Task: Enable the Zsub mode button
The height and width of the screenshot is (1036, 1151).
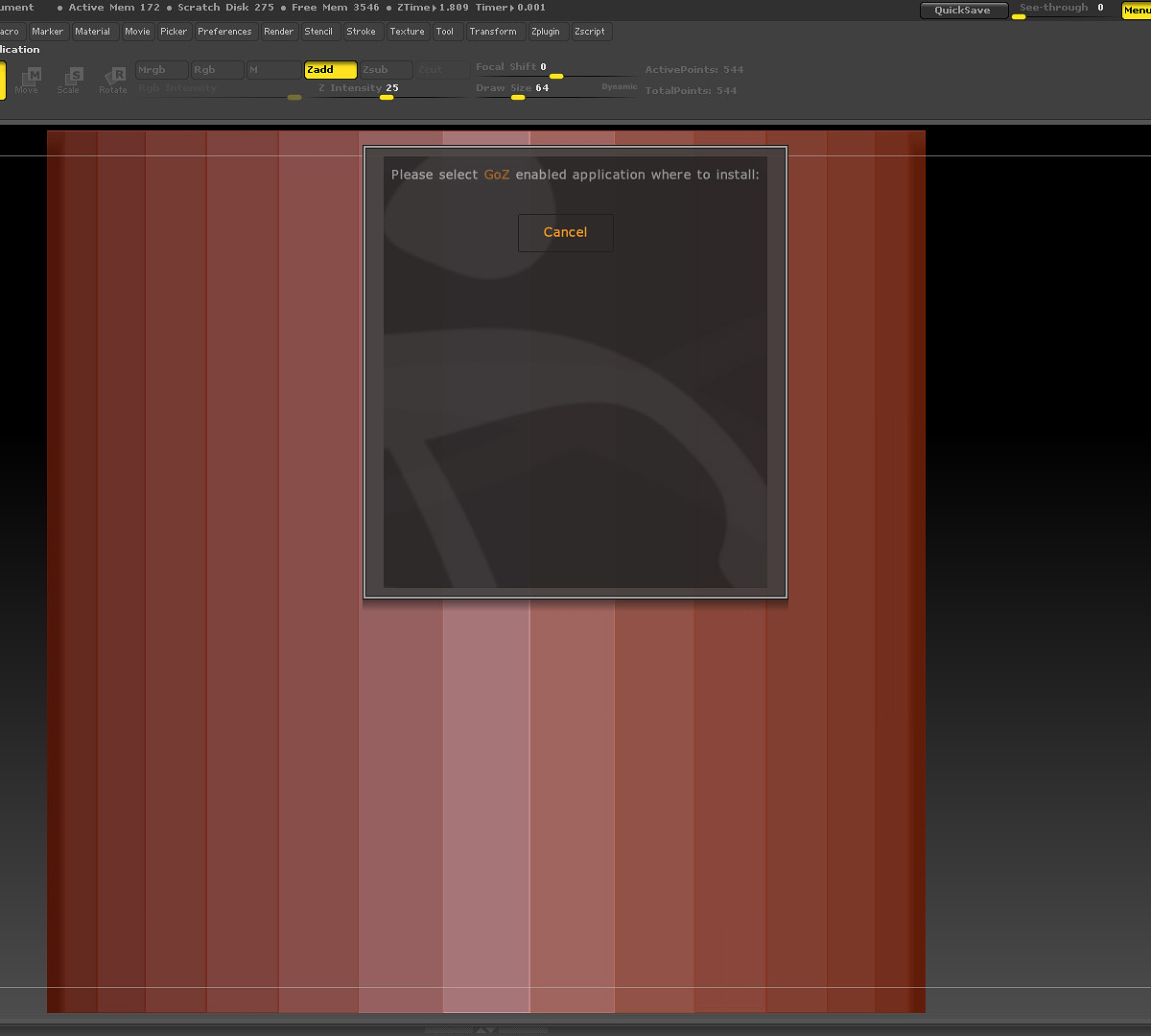Action: (x=387, y=70)
